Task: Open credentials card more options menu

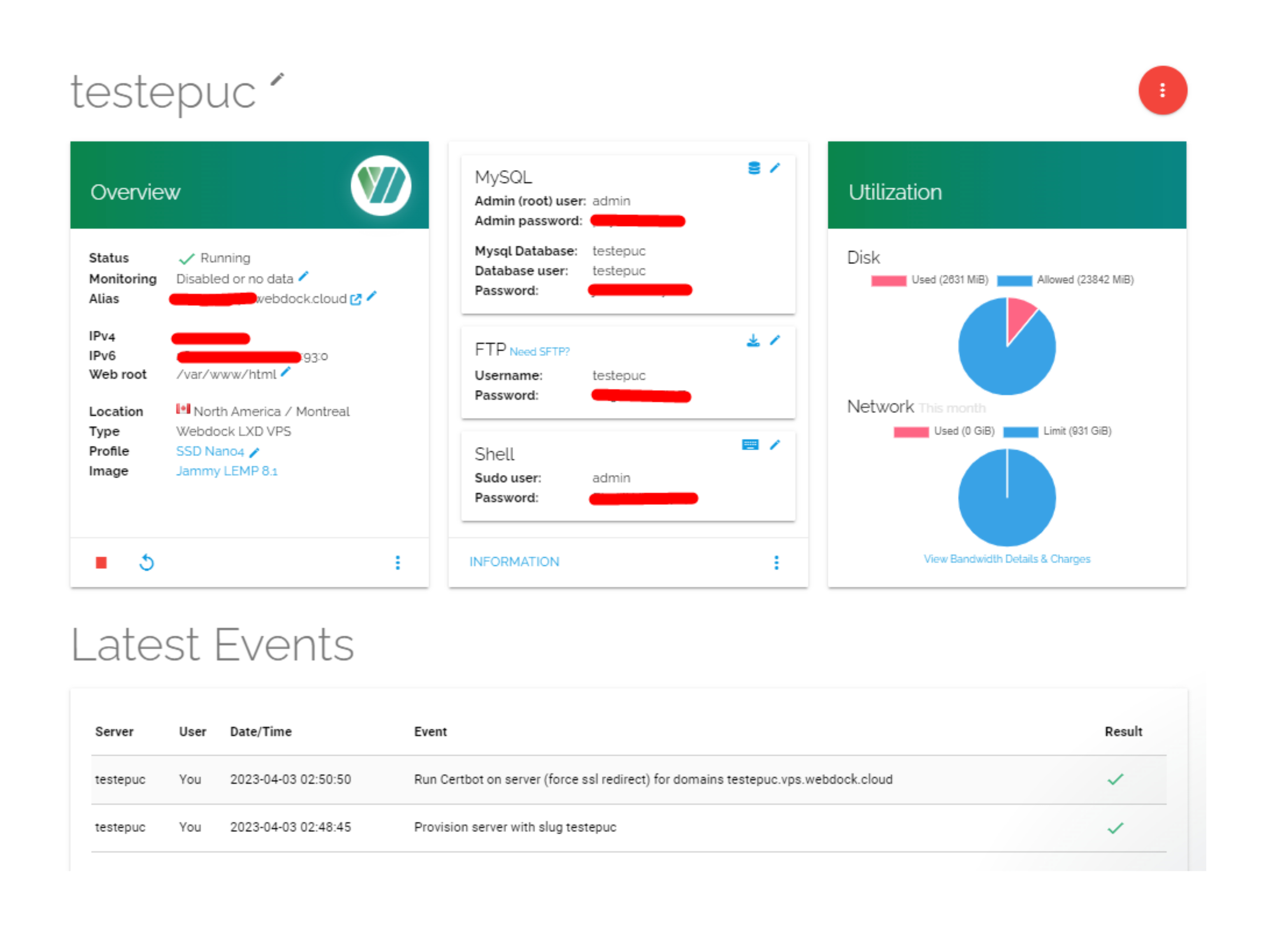Action: coord(776,563)
